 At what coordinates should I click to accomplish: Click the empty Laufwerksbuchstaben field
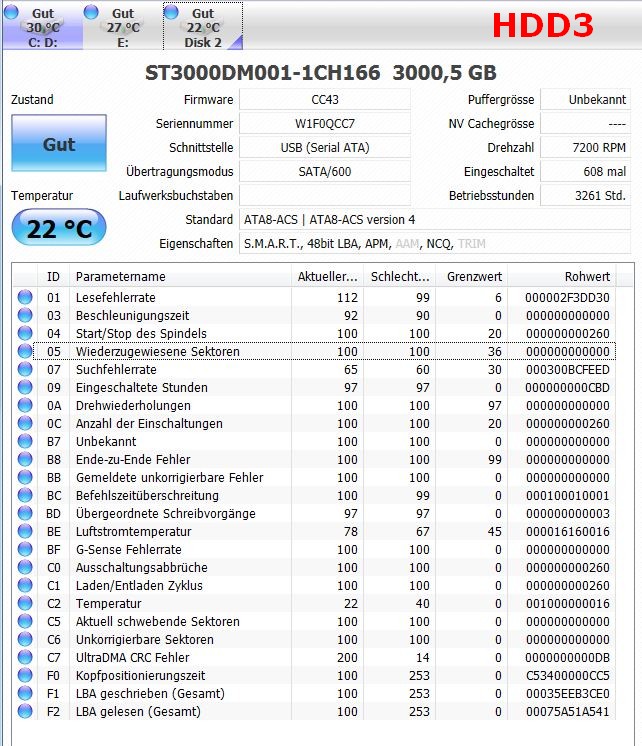(x=325, y=196)
